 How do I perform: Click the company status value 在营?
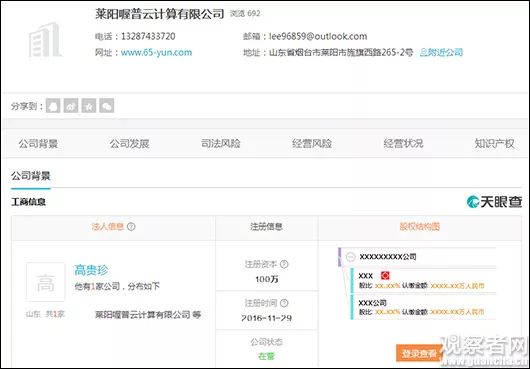[266, 356]
